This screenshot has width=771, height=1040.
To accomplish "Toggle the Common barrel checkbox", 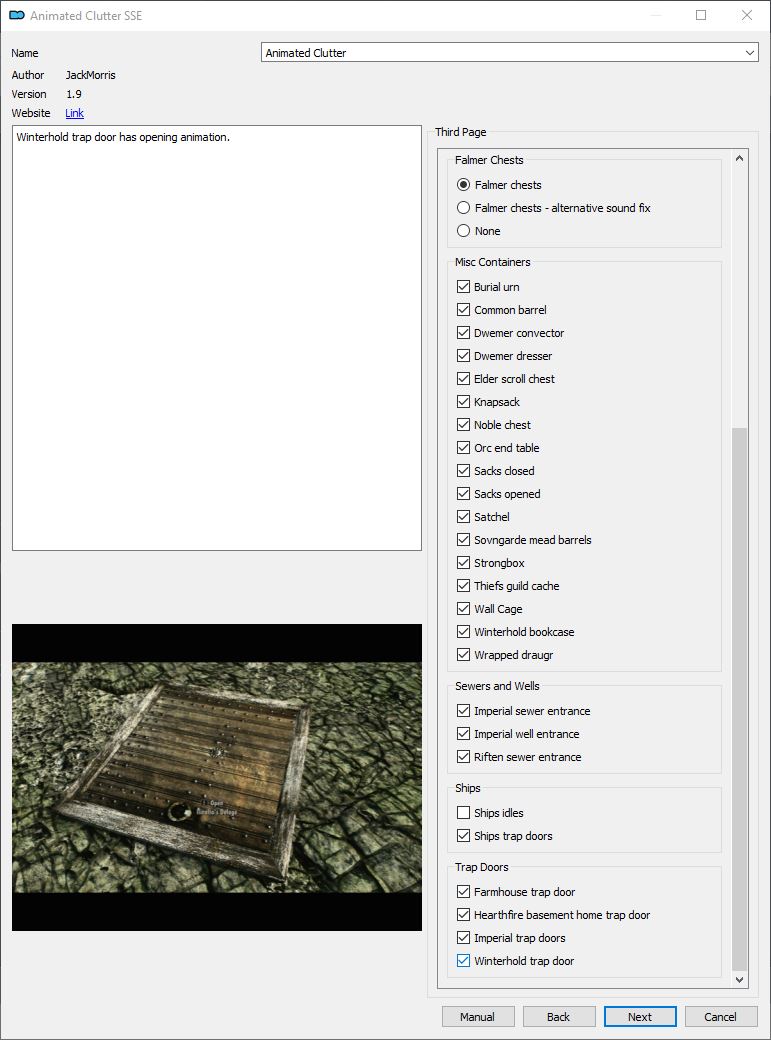I will (x=463, y=310).
